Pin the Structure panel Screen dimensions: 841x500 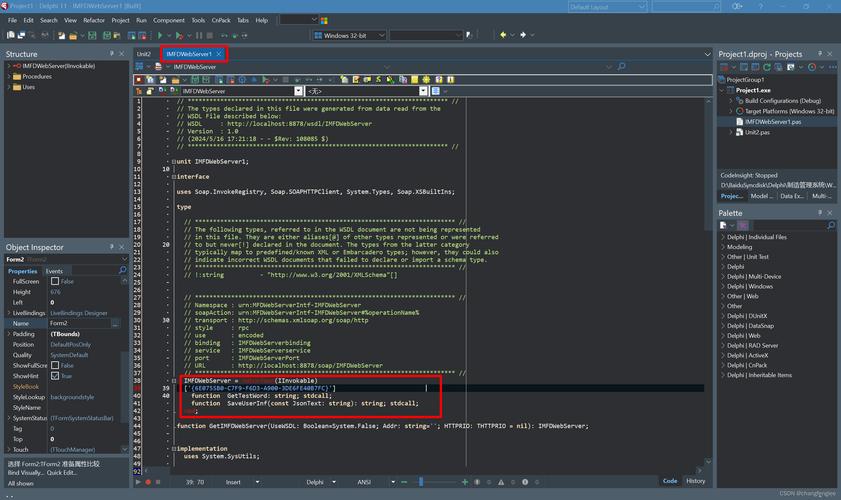pos(112,54)
